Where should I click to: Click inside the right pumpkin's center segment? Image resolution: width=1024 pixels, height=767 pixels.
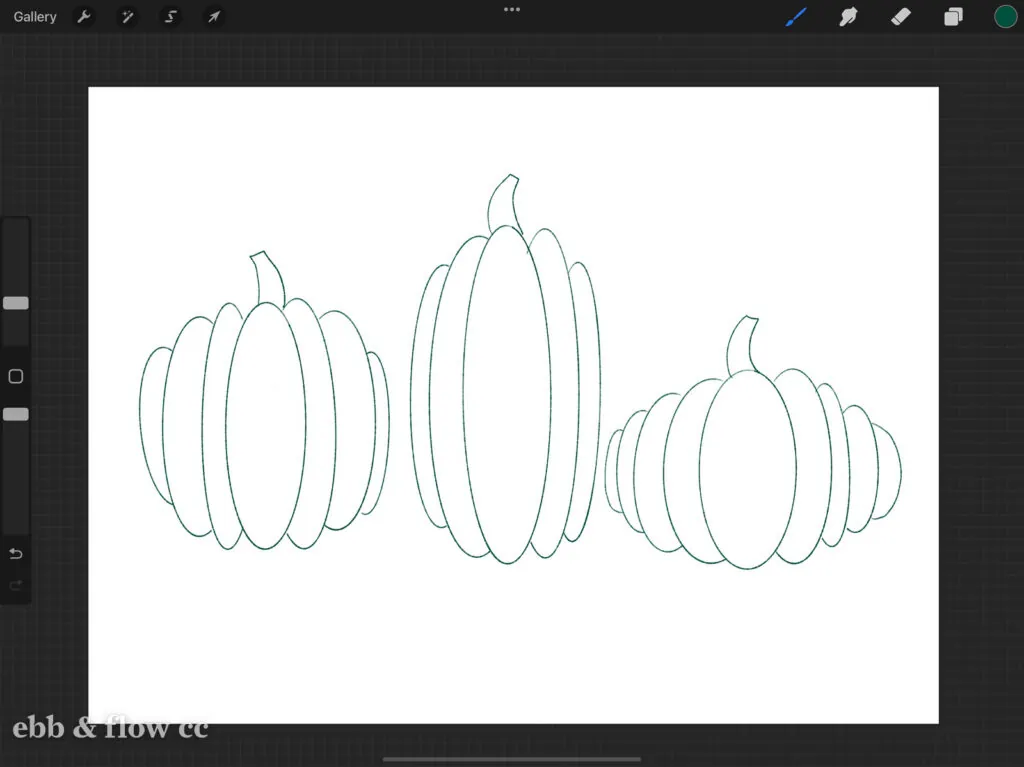pos(748,470)
